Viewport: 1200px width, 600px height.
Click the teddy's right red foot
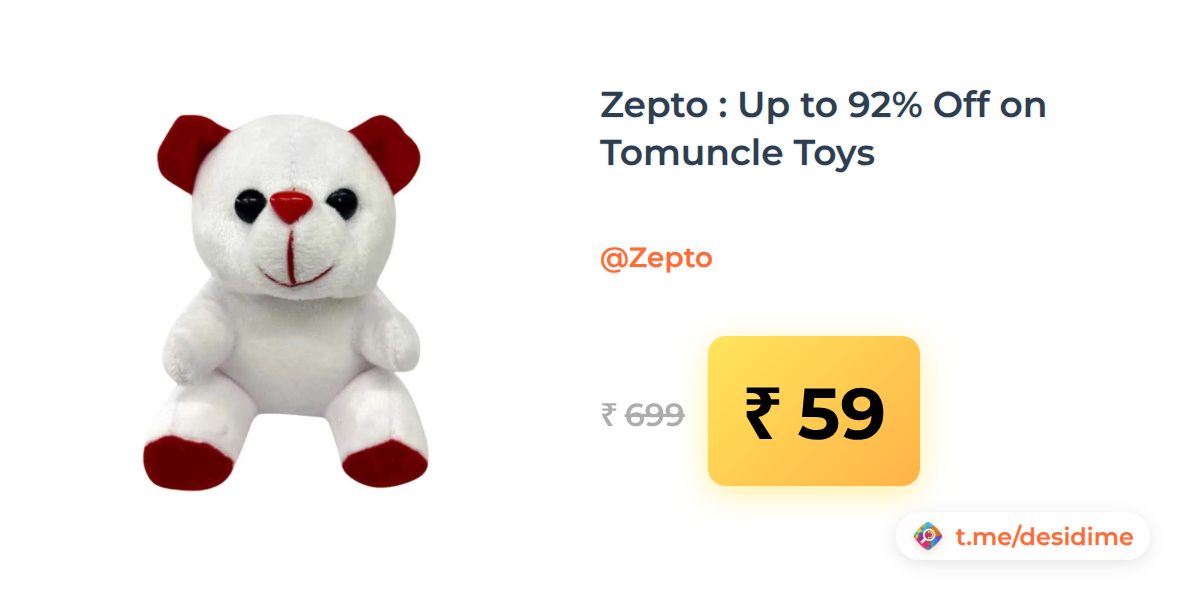pyautogui.click(x=385, y=462)
